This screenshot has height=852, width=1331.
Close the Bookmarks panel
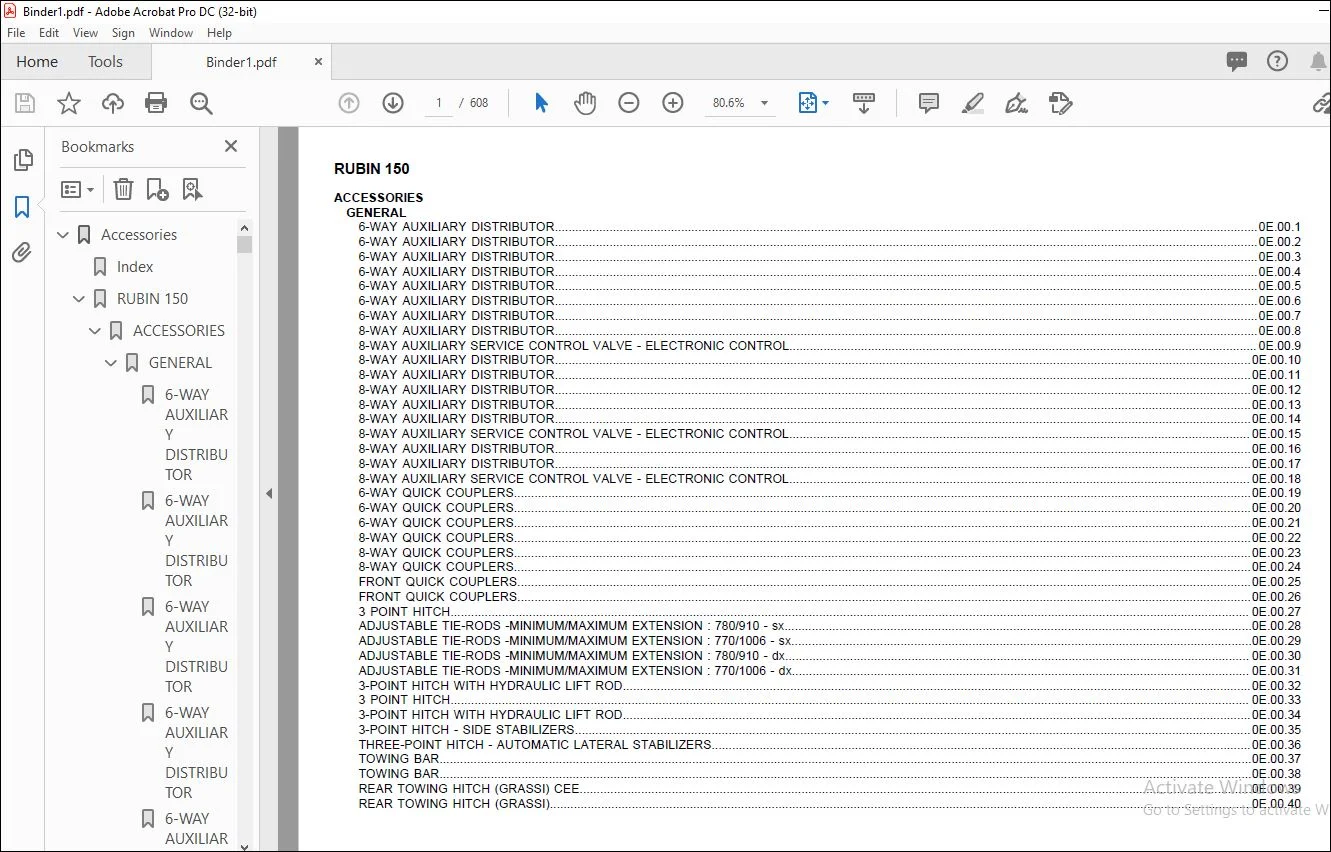[x=231, y=147]
